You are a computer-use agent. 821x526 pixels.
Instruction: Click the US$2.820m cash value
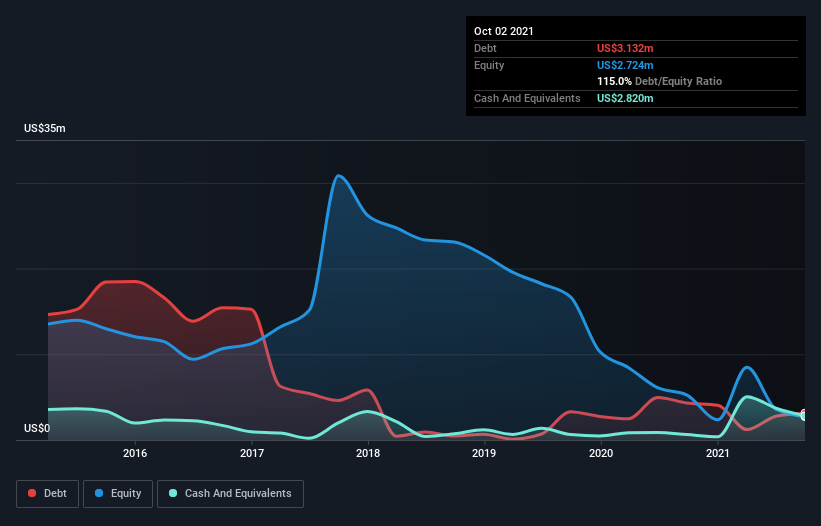[625, 98]
